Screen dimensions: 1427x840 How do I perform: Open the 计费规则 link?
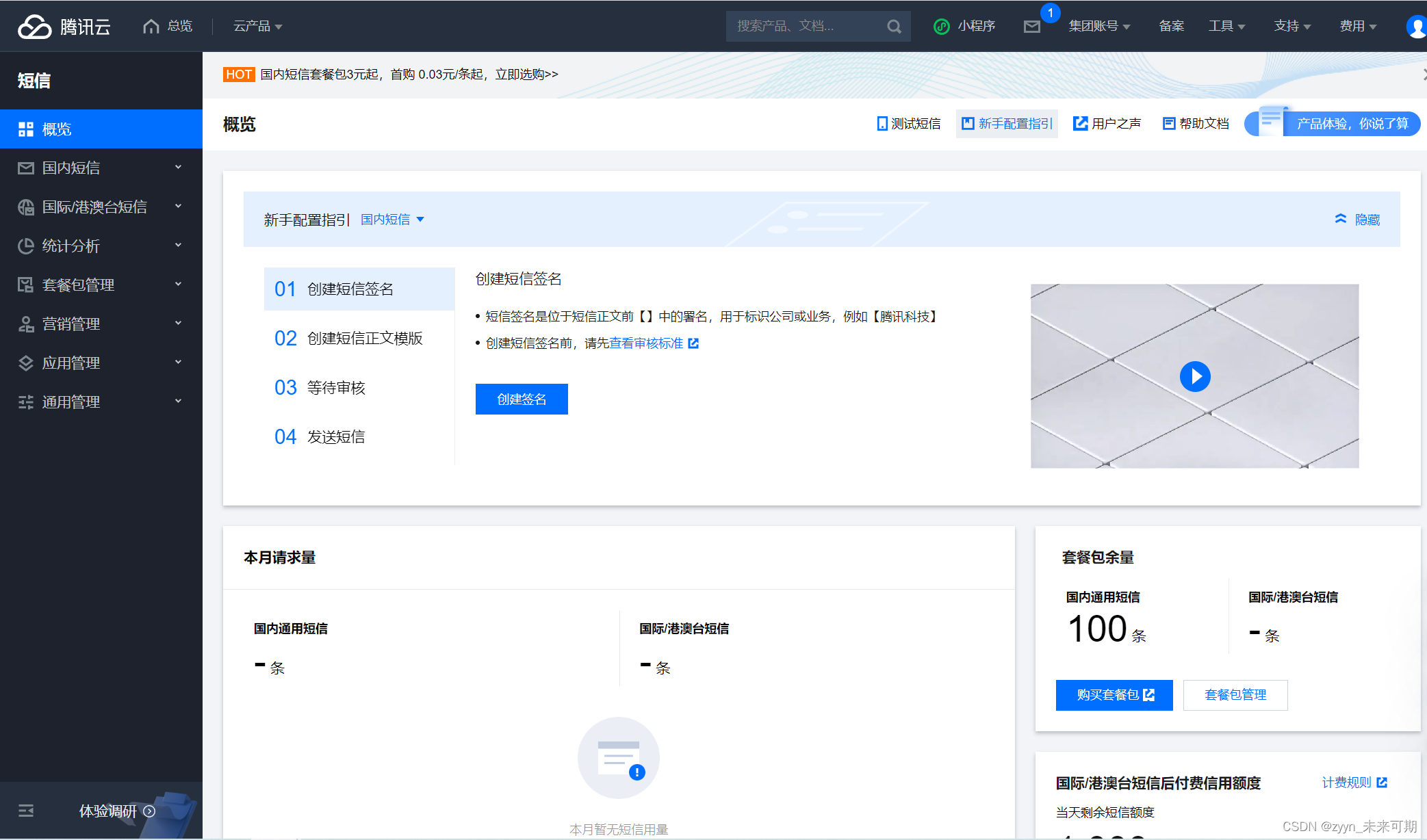point(1346,782)
